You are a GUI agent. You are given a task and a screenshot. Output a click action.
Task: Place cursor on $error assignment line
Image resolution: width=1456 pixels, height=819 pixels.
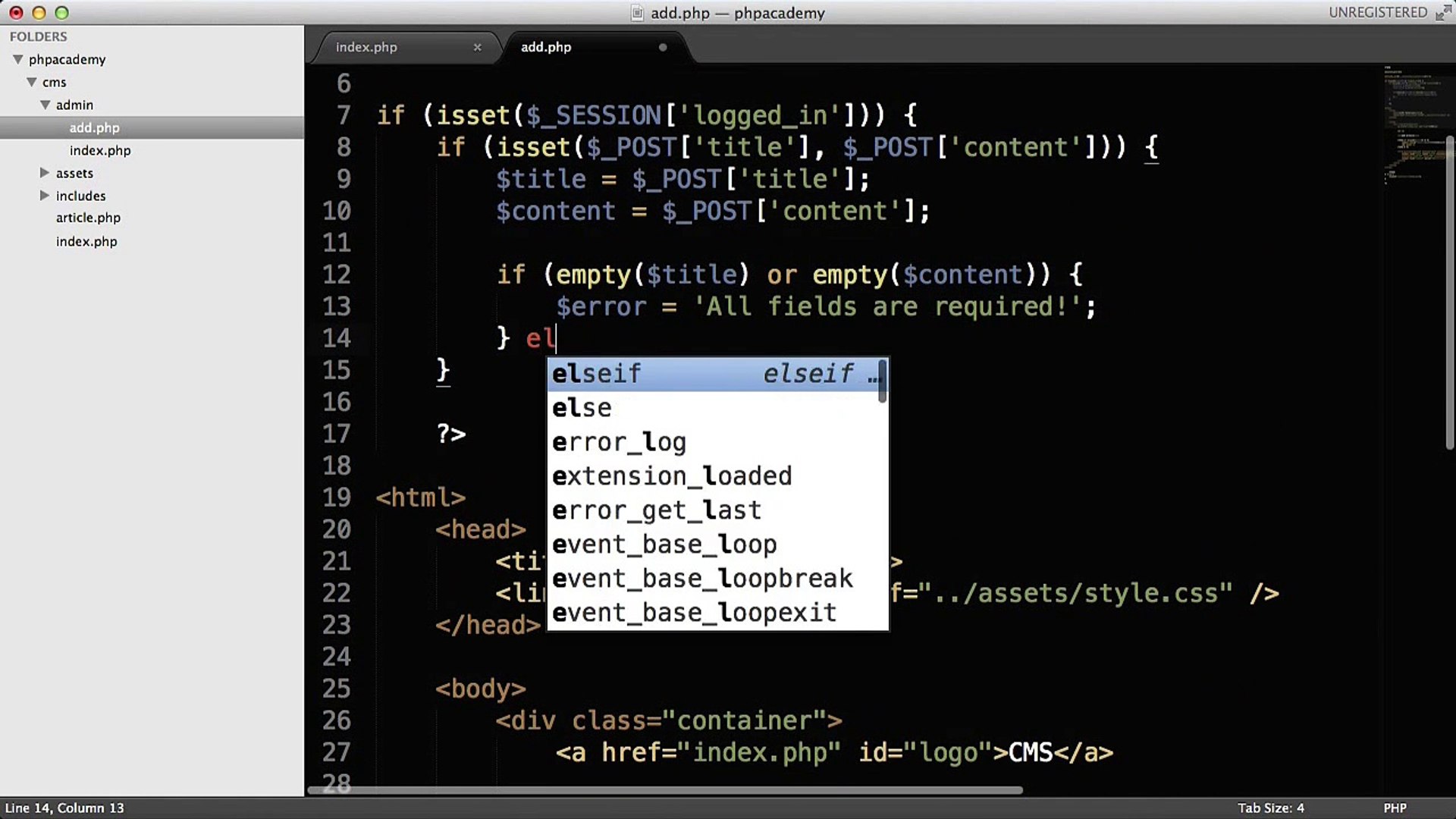pos(827,306)
